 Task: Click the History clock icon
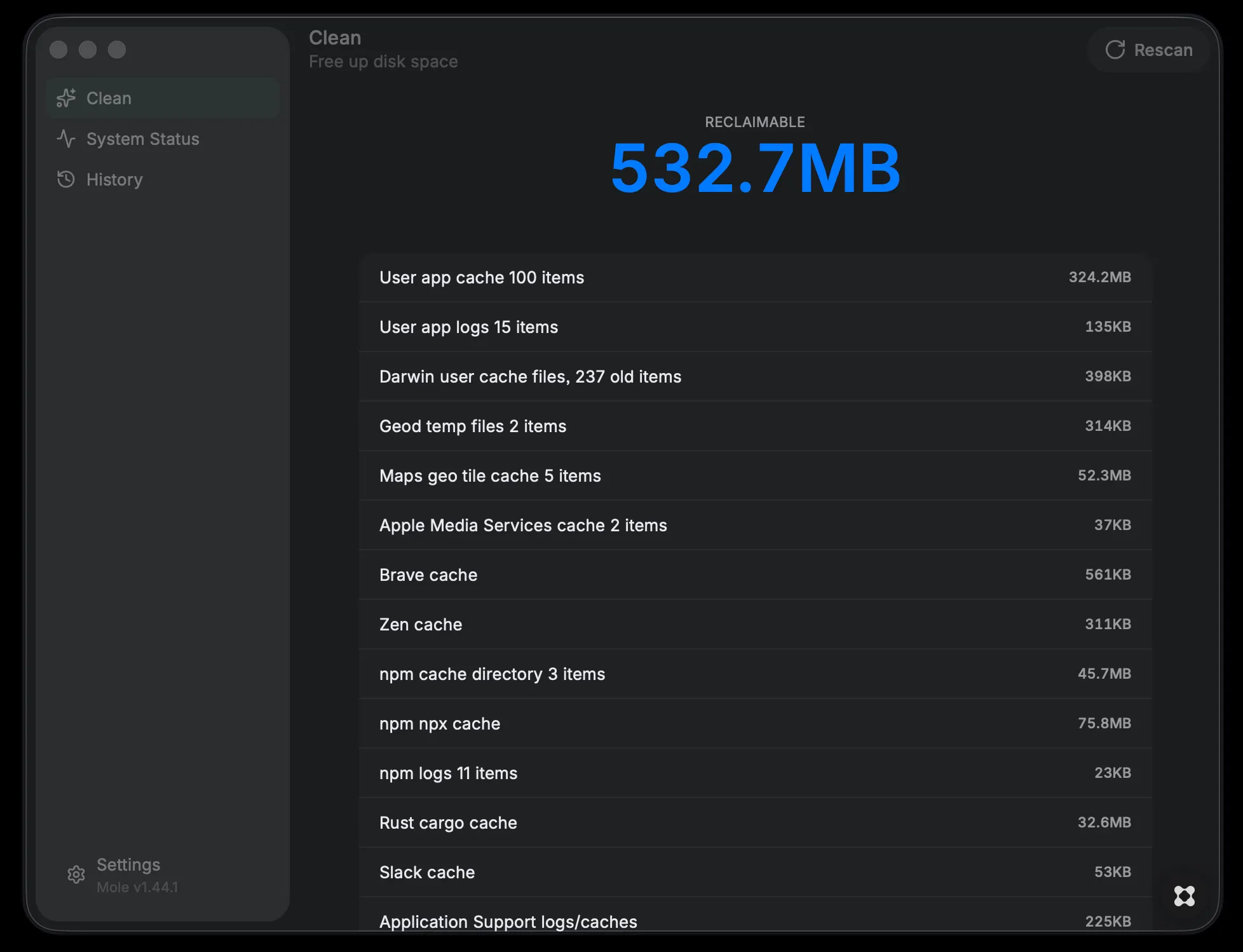[66, 179]
